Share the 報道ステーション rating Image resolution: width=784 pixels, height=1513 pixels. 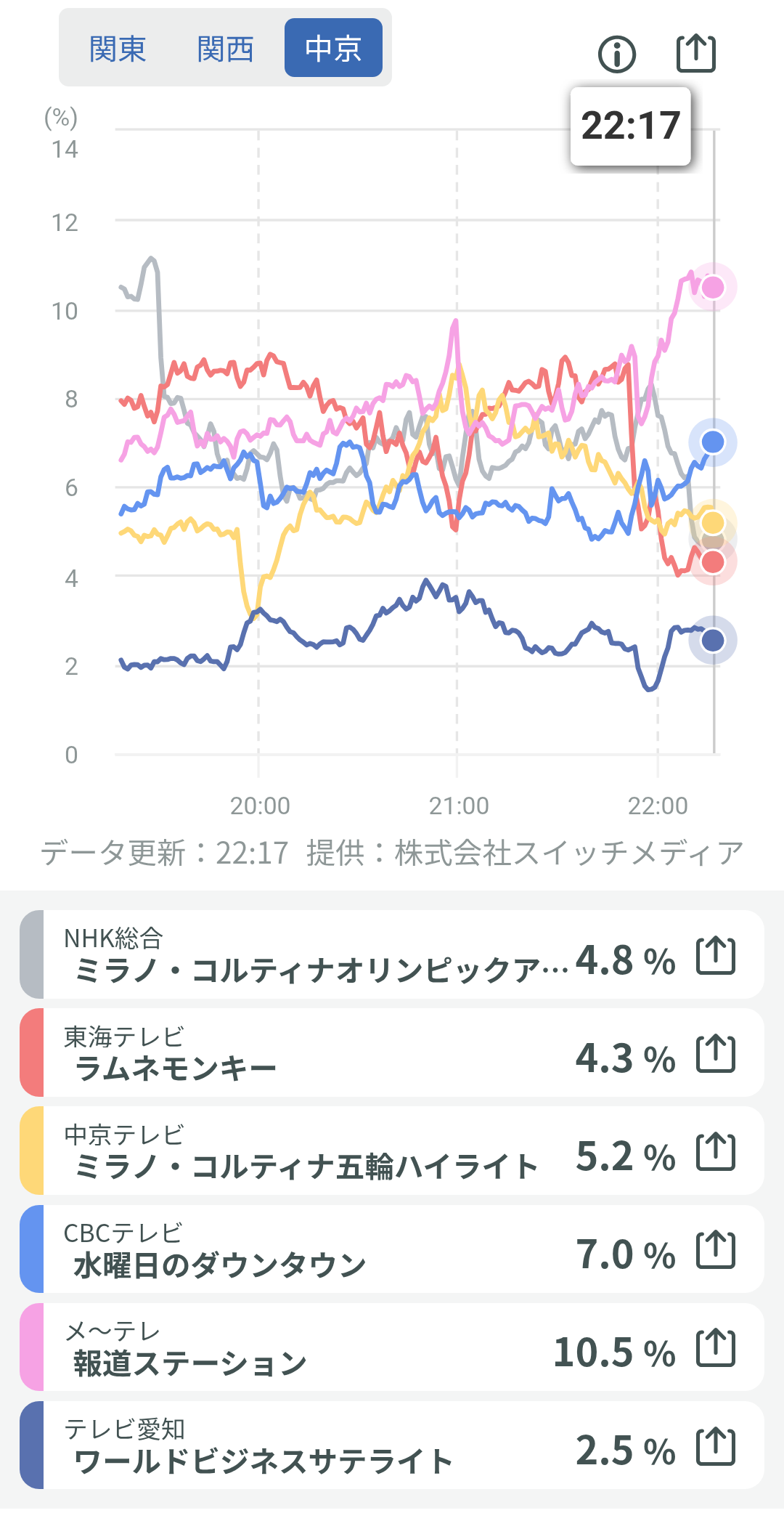(716, 1347)
